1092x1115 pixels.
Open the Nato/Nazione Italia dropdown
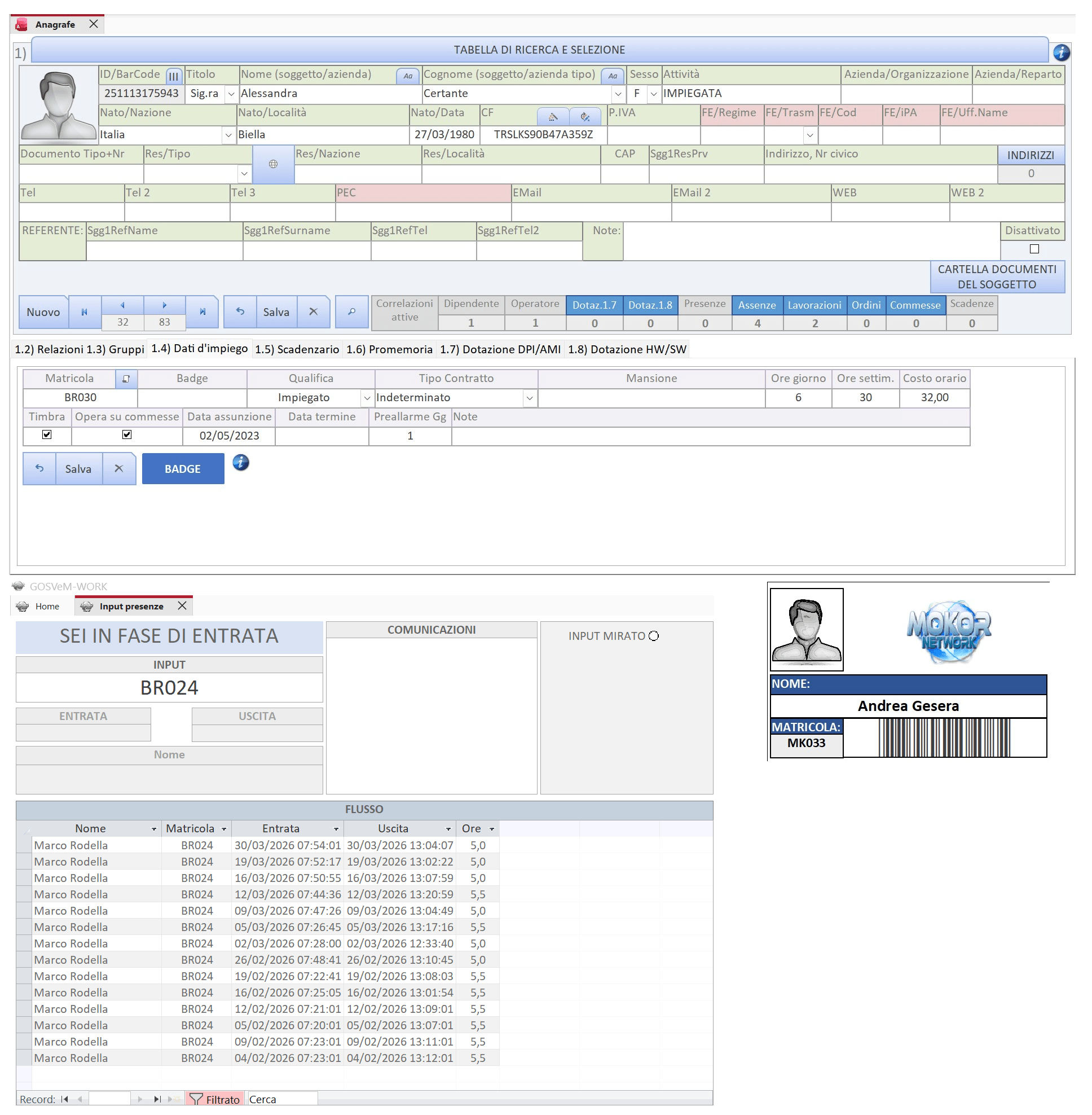click(228, 135)
